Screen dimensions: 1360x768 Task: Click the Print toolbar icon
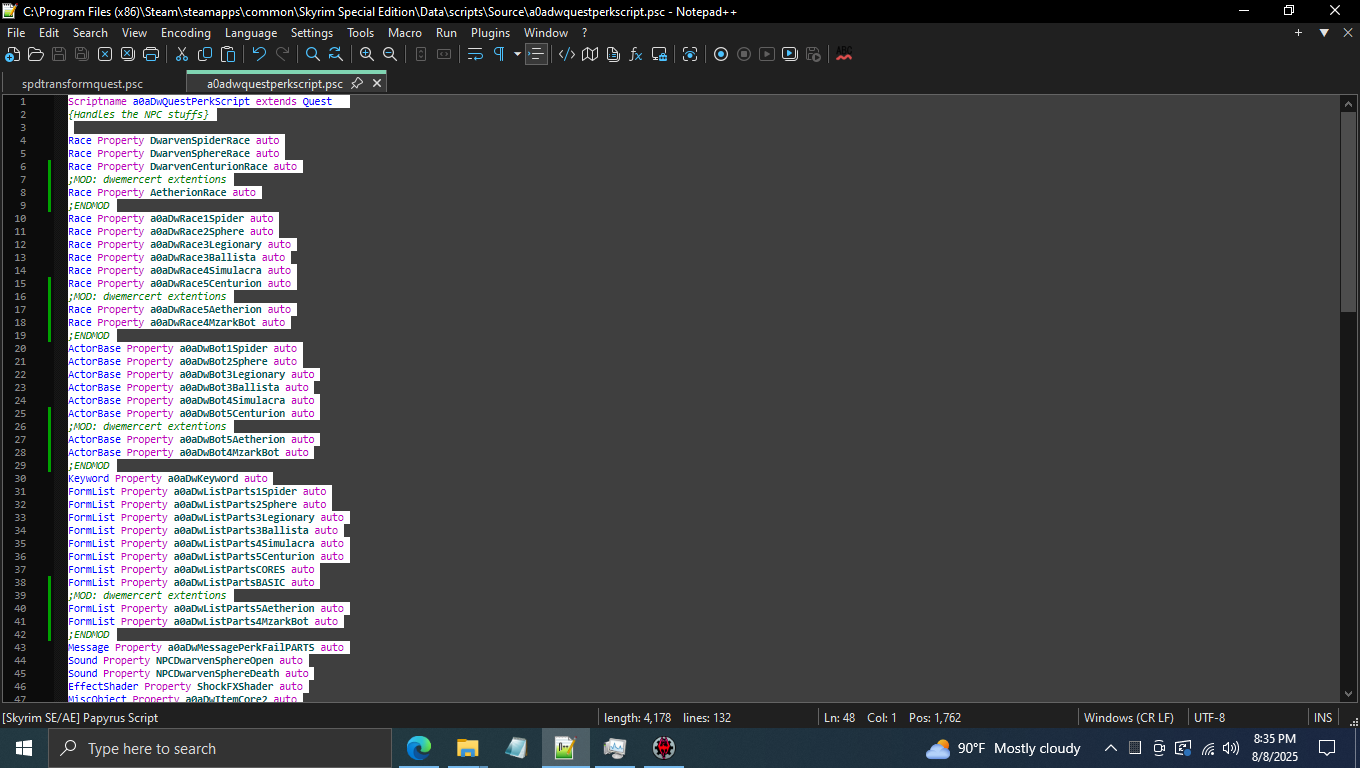[x=151, y=54]
